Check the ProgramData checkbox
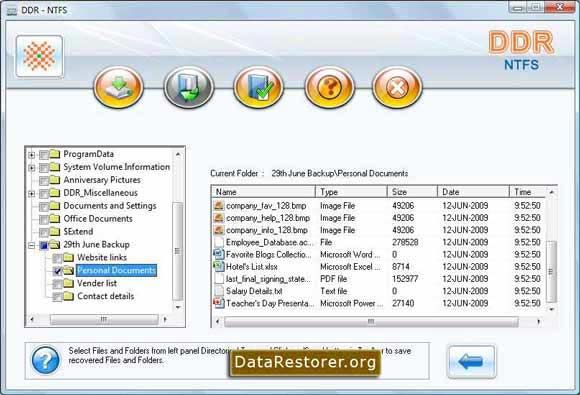 click(x=44, y=155)
